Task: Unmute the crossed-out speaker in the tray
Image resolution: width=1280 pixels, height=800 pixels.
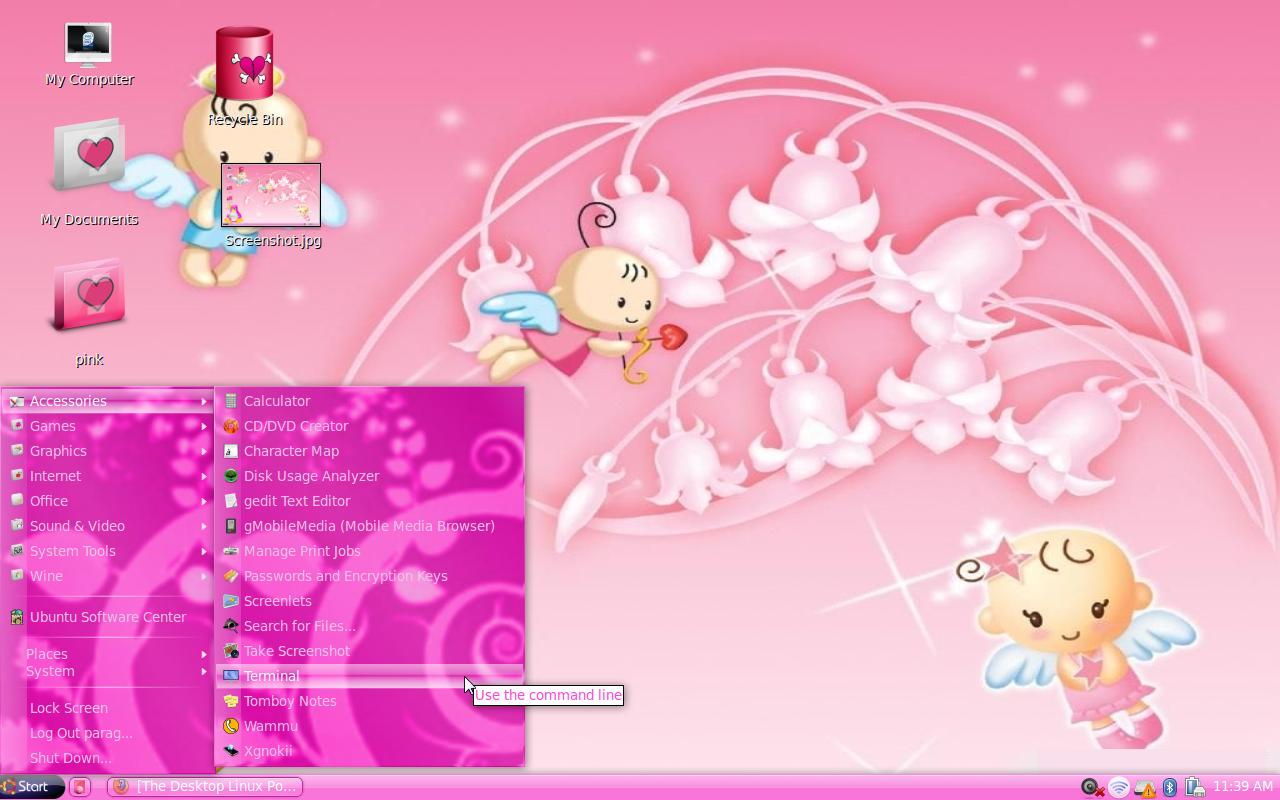Action: tap(1090, 787)
